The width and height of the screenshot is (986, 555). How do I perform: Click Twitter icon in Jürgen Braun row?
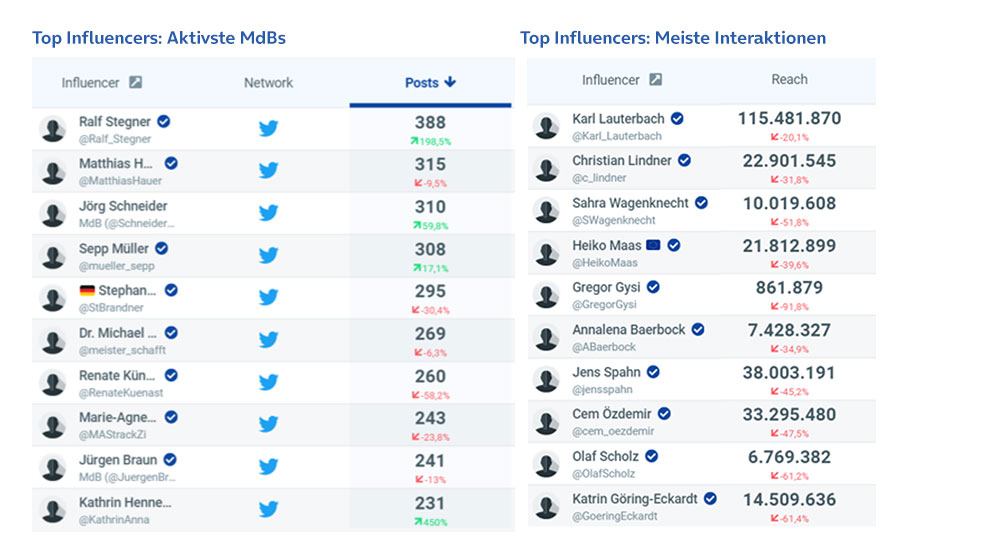pyautogui.click(x=268, y=466)
